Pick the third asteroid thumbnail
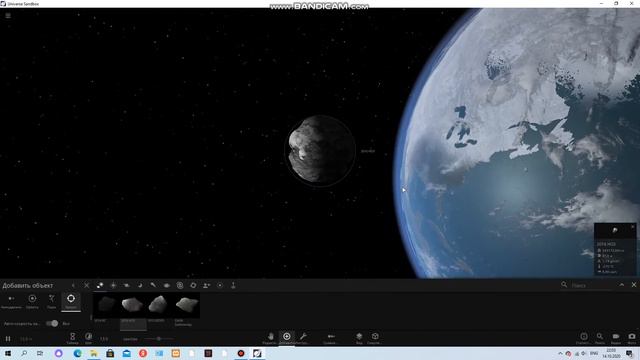Viewport: 640px width, 360px height. [158, 304]
